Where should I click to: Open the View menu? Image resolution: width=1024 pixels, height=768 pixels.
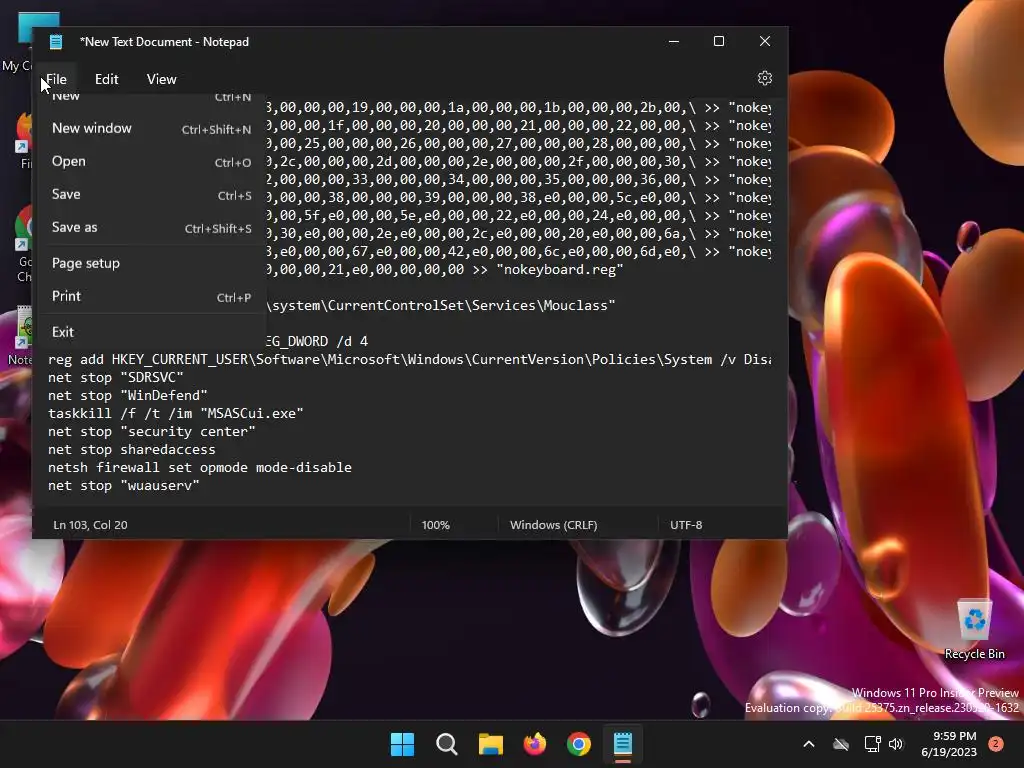pyautogui.click(x=161, y=79)
